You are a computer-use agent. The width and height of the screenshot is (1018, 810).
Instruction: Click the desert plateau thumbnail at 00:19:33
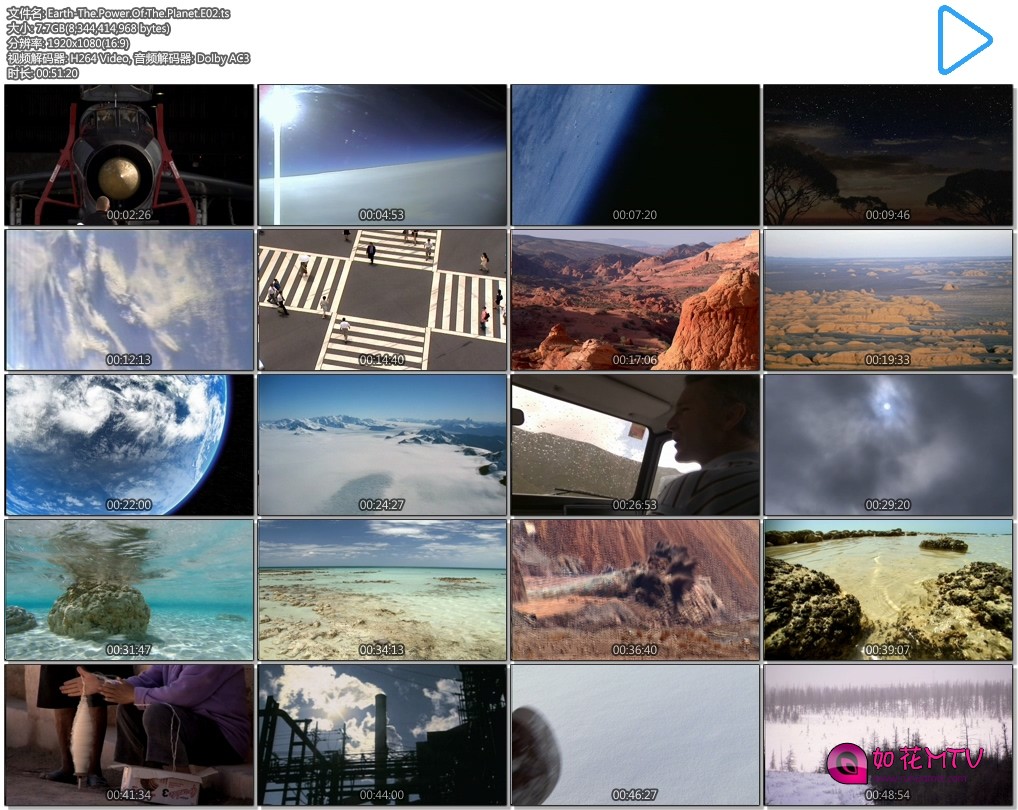pos(888,300)
